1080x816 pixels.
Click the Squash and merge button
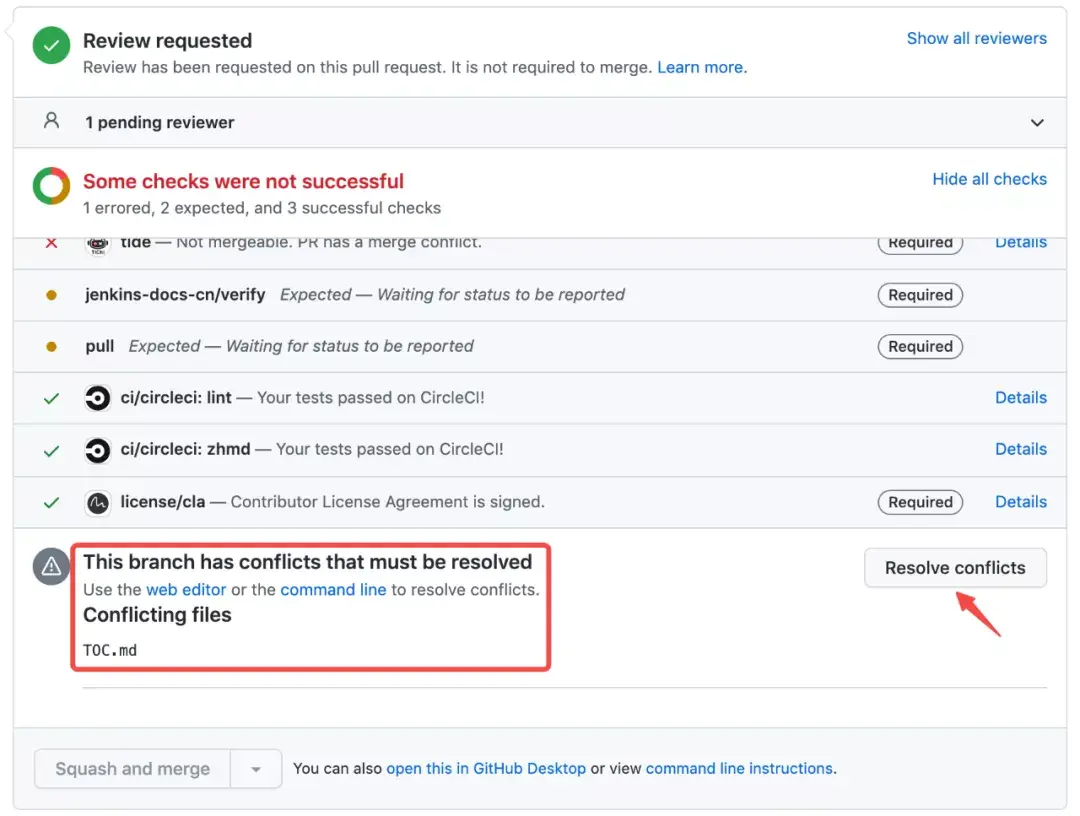click(x=131, y=768)
